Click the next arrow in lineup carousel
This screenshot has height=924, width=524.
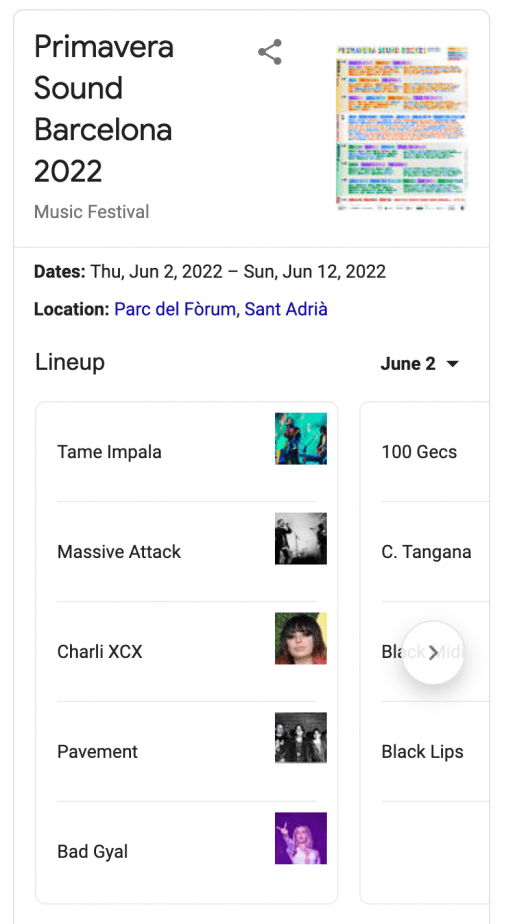433,652
